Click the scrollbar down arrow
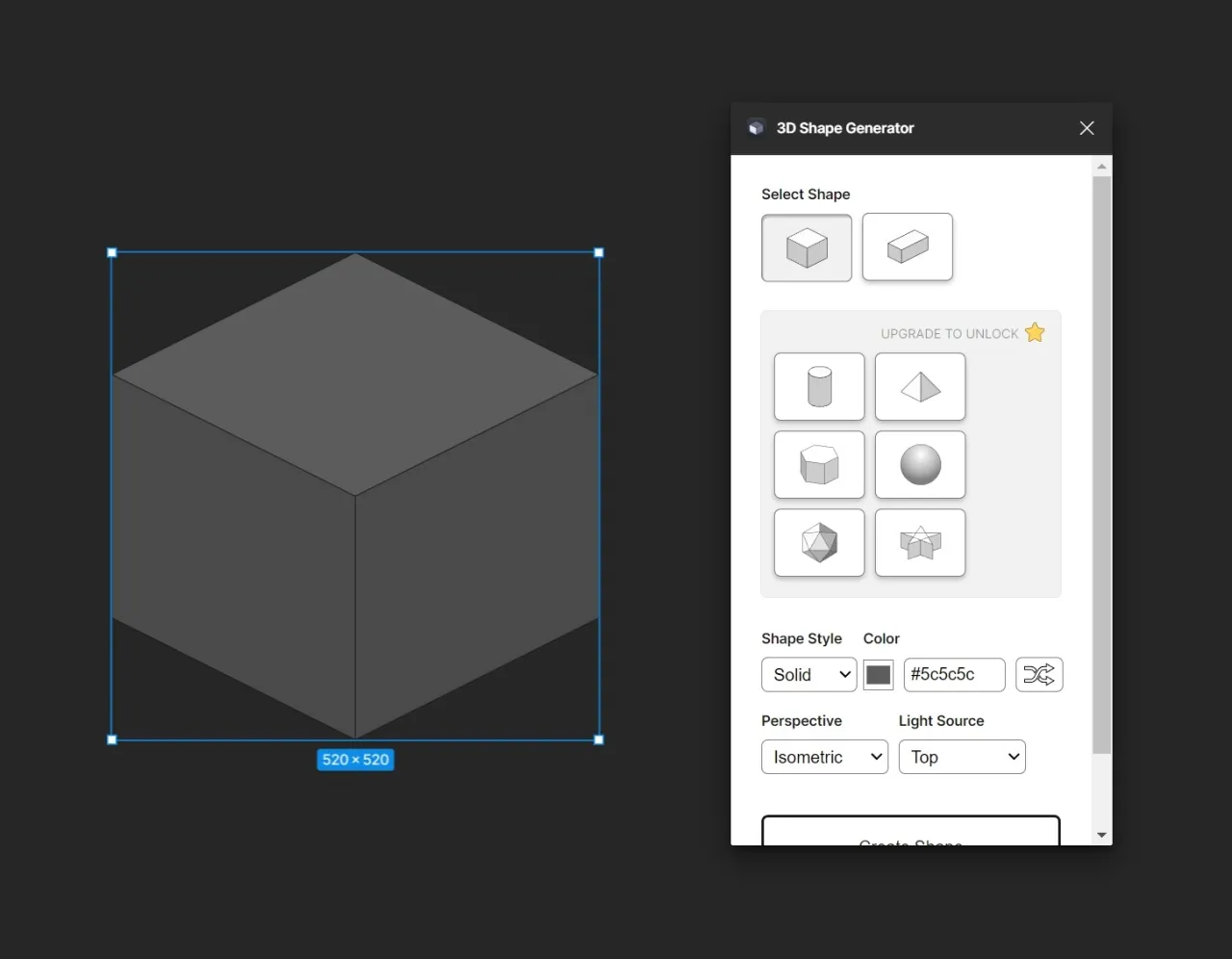The height and width of the screenshot is (959, 1232). (x=1102, y=835)
